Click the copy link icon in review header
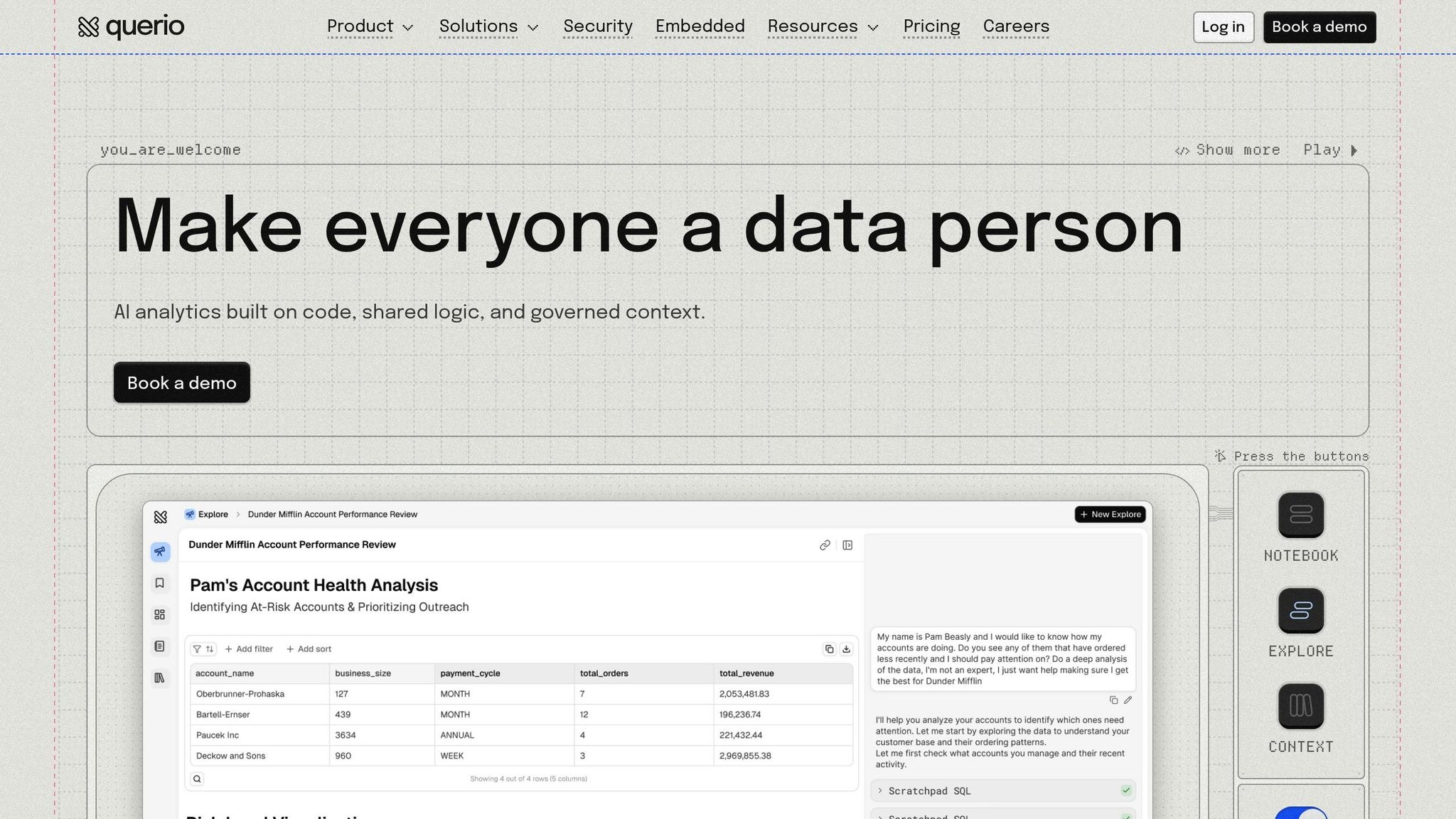1456x819 pixels. click(x=825, y=545)
